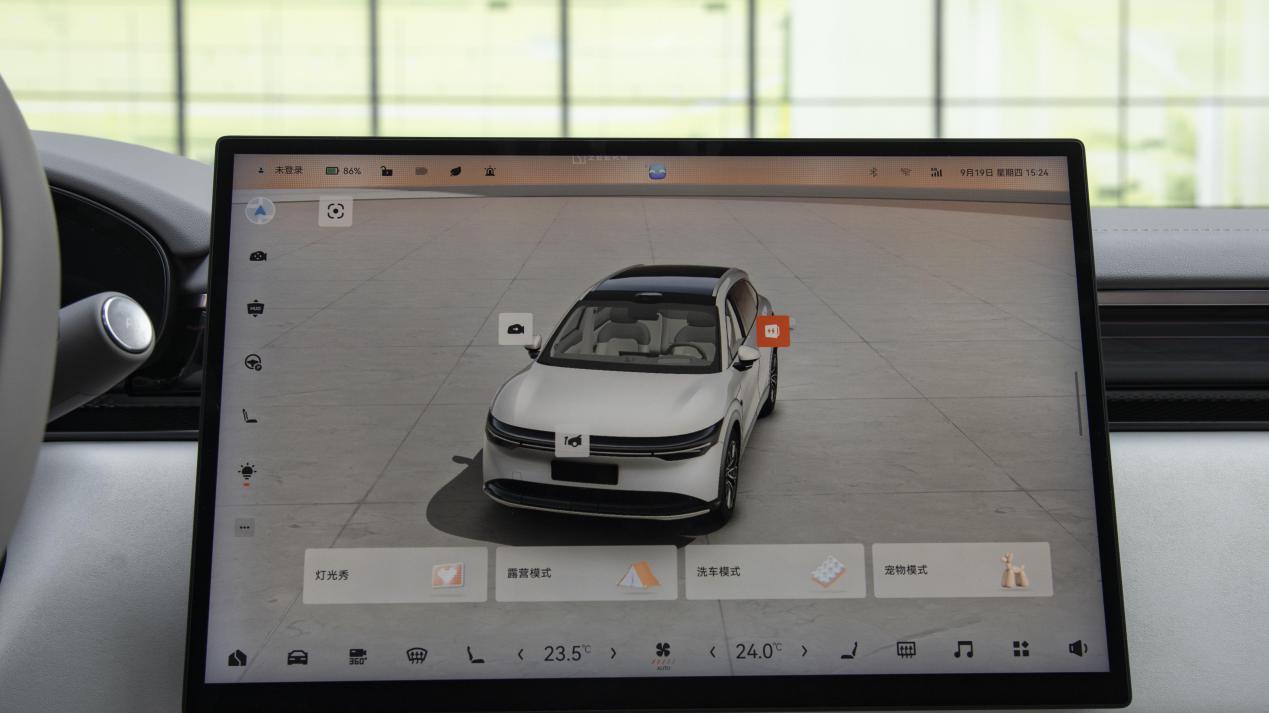The image size is (1269, 713).
Task: Open the navigation arrow icon in sidebar
Action: coord(260,210)
